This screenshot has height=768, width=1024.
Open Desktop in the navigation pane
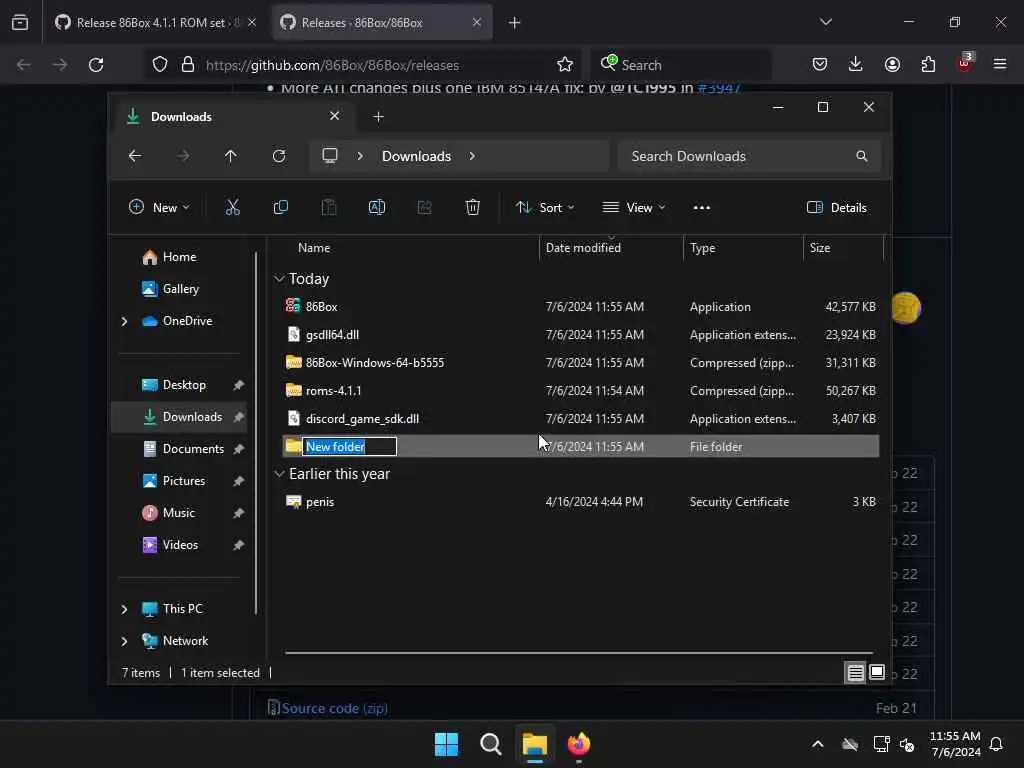[x=174, y=385]
